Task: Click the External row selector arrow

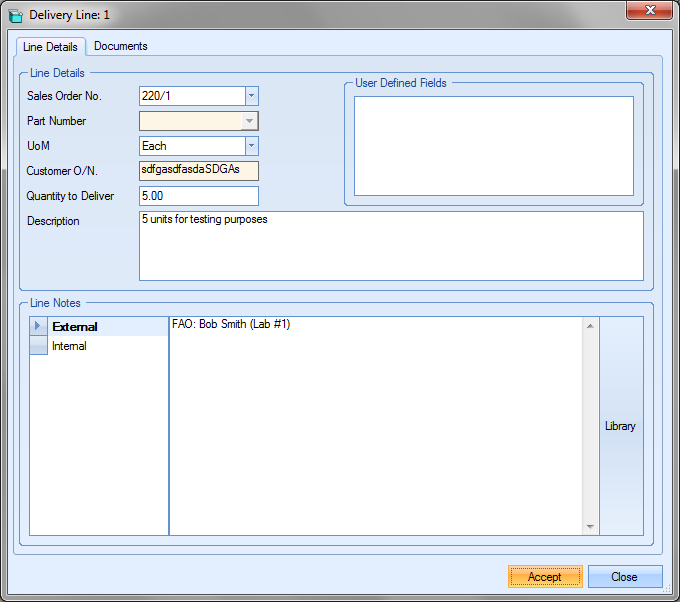Action: click(39, 327)
